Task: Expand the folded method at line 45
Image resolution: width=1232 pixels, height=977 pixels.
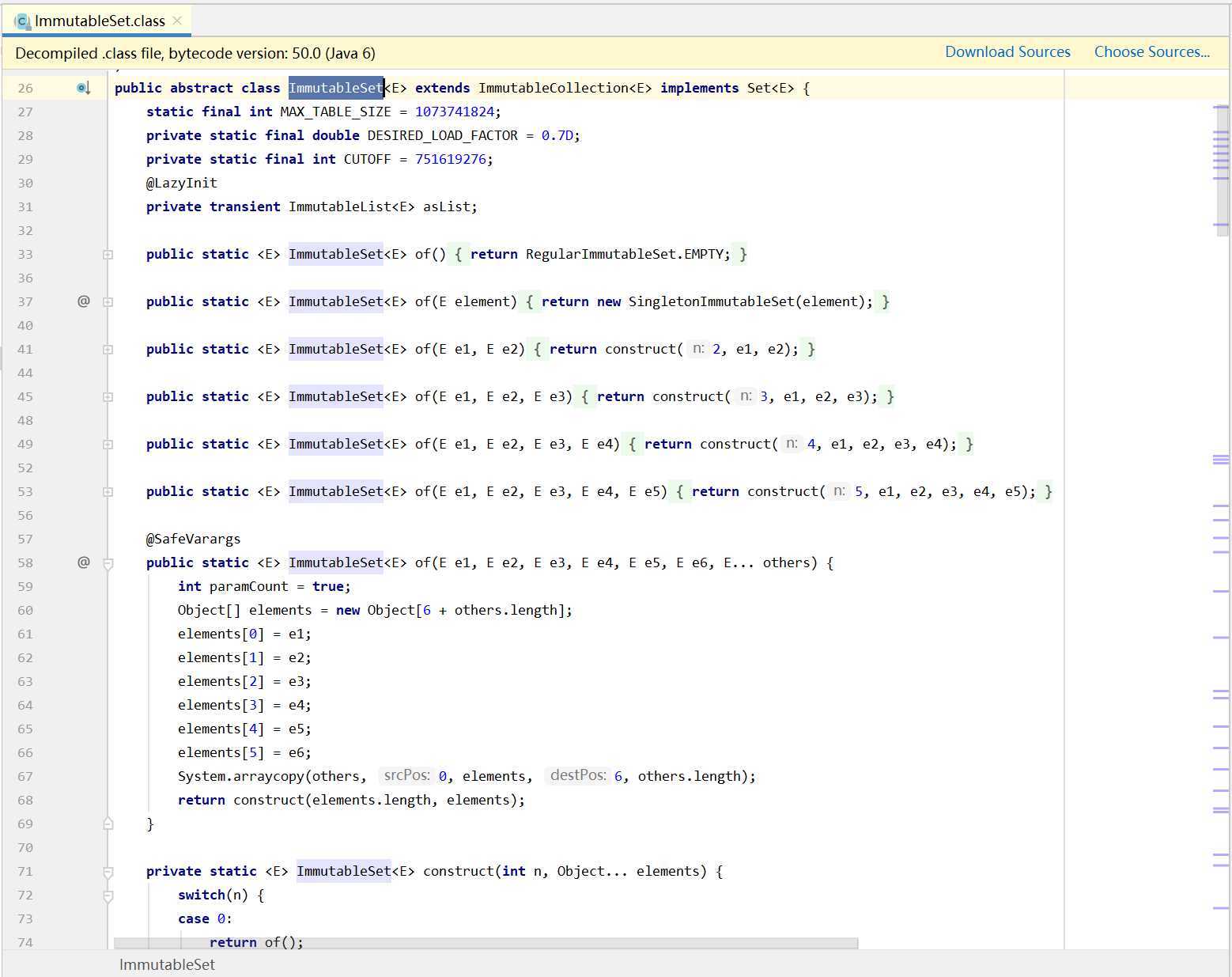Action: (x=108, y=397)
